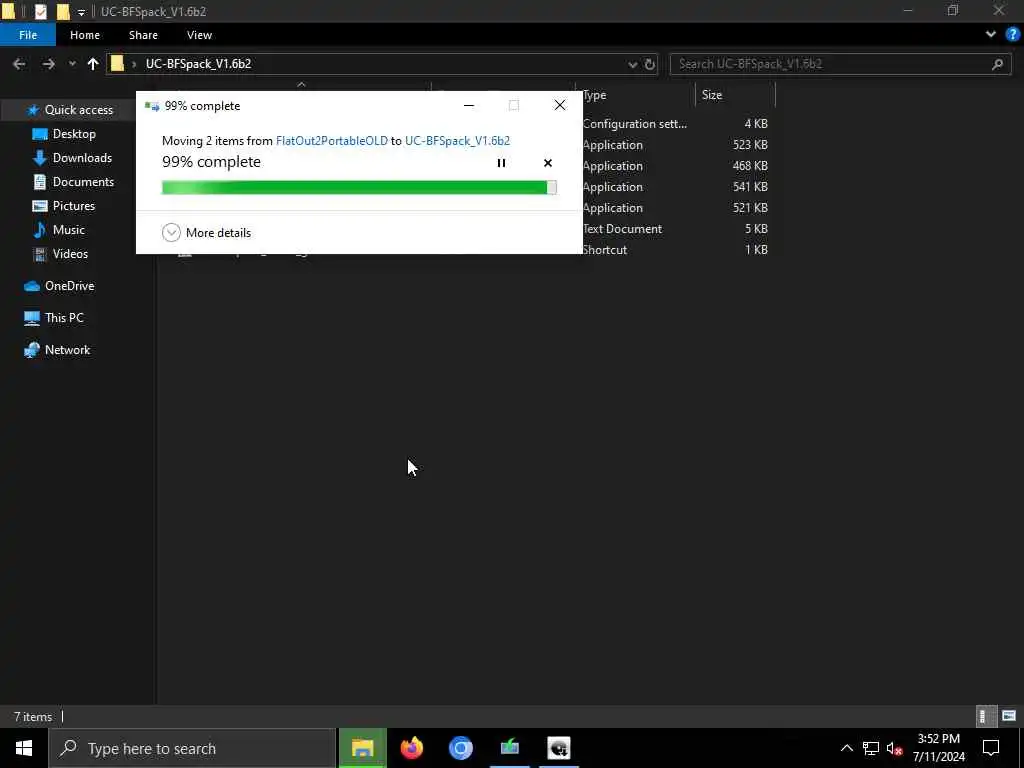Click the search magnifier icon
Screen dimensions: 1024x768
click(997, 64)
